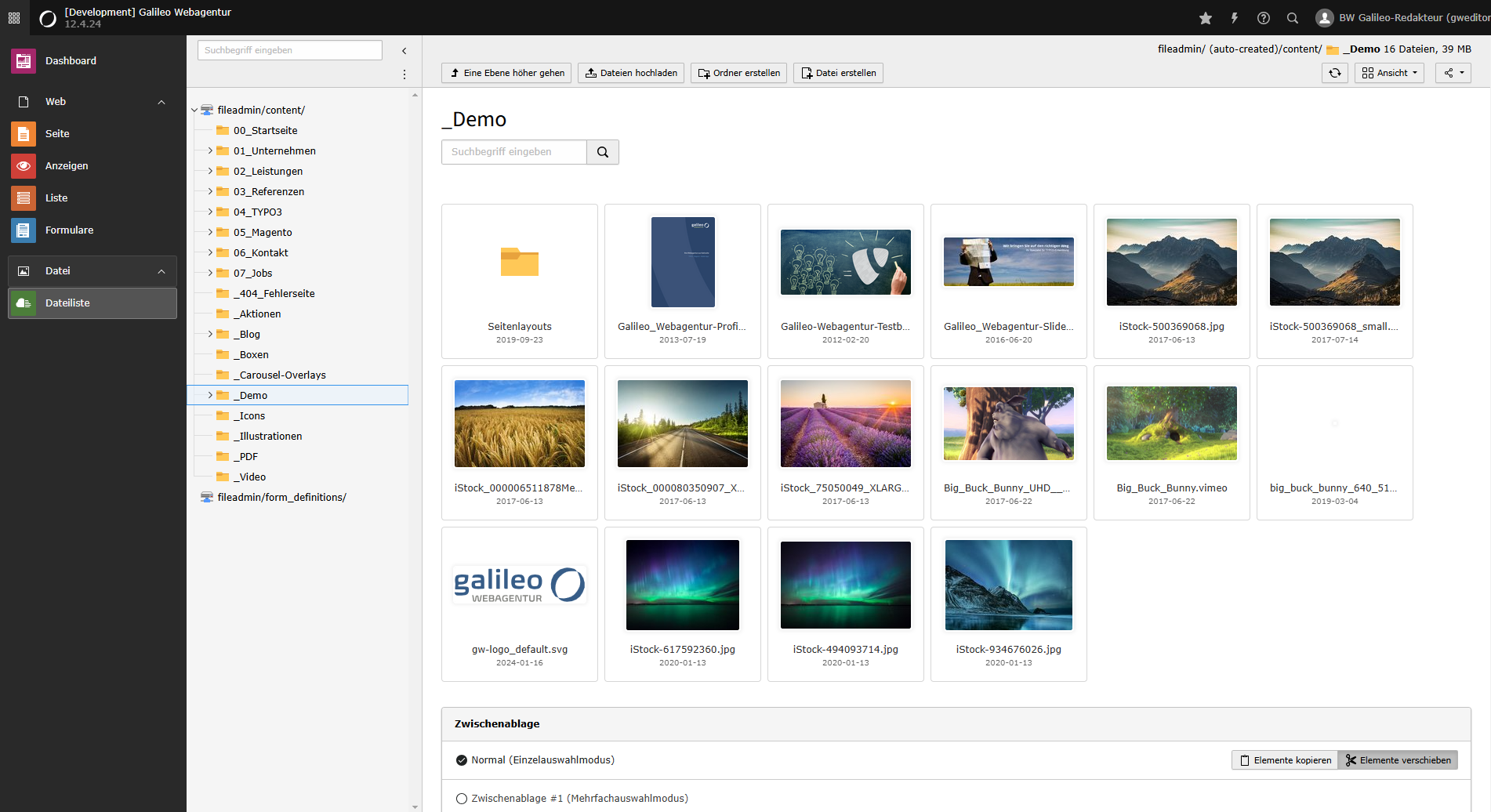The width and height of the screenshot is (1491, 812).
Task: Select the Anzeigen eye module icon
Action: click(x=24, y=165)
